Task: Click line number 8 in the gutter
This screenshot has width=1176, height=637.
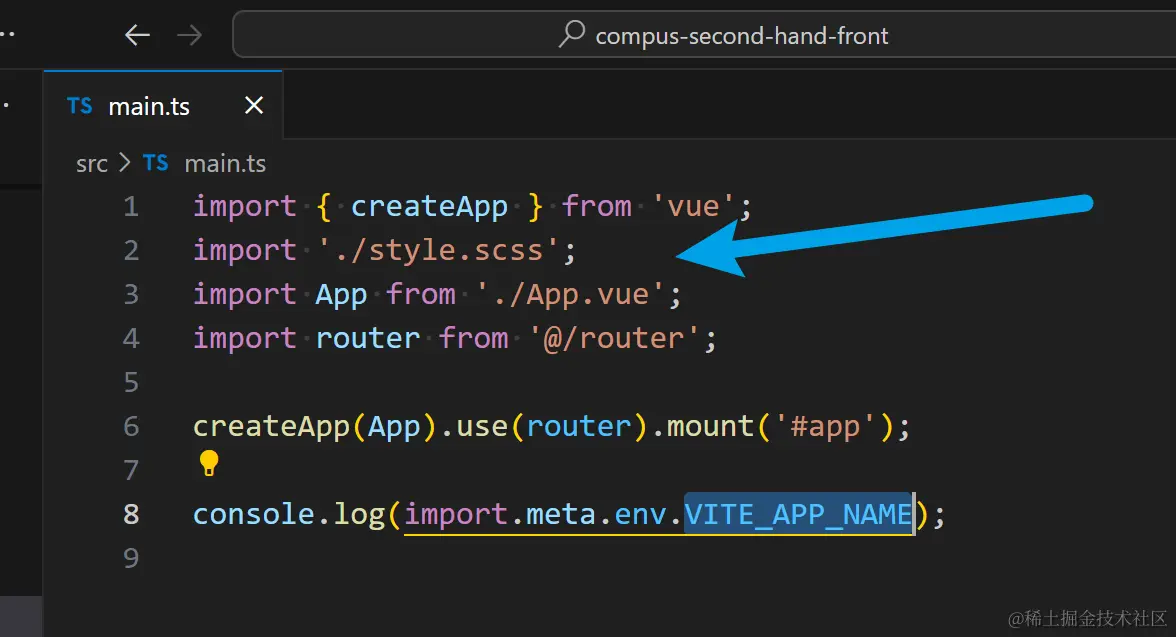Action: [x=131, y=515]
